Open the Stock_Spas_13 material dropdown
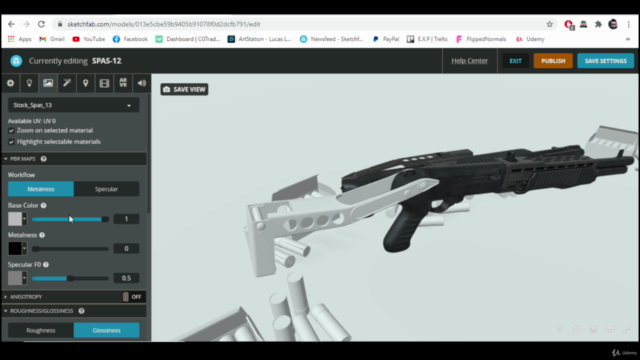 point(73,105)
